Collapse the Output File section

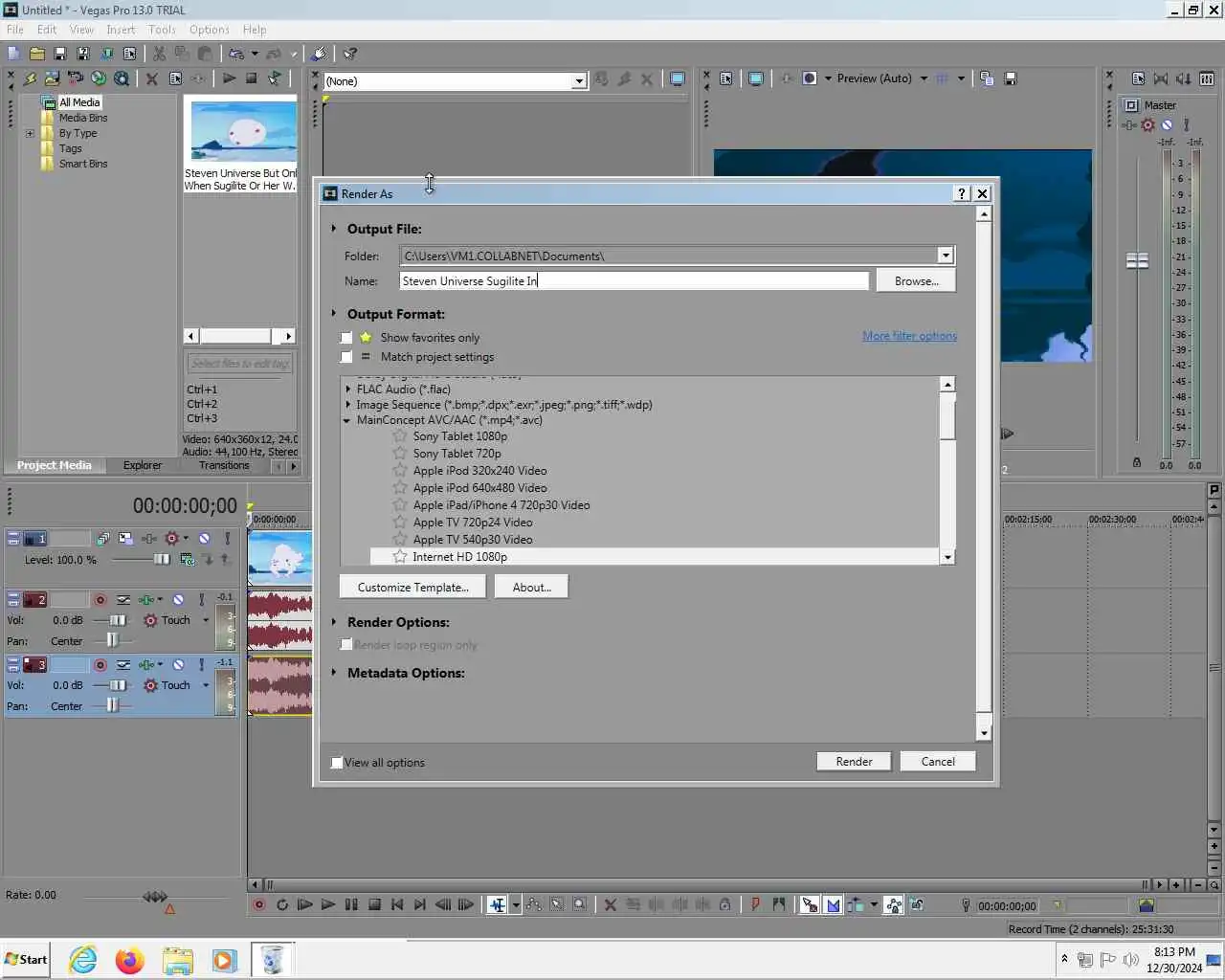[x=334, y=229]
